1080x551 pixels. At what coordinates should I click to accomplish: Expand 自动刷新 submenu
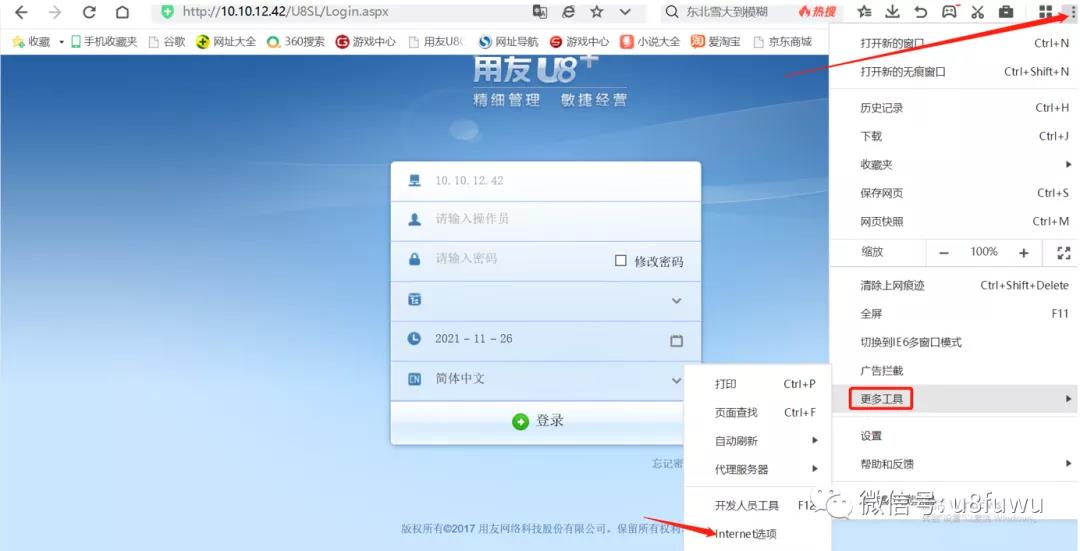click(x=758, y=441)
